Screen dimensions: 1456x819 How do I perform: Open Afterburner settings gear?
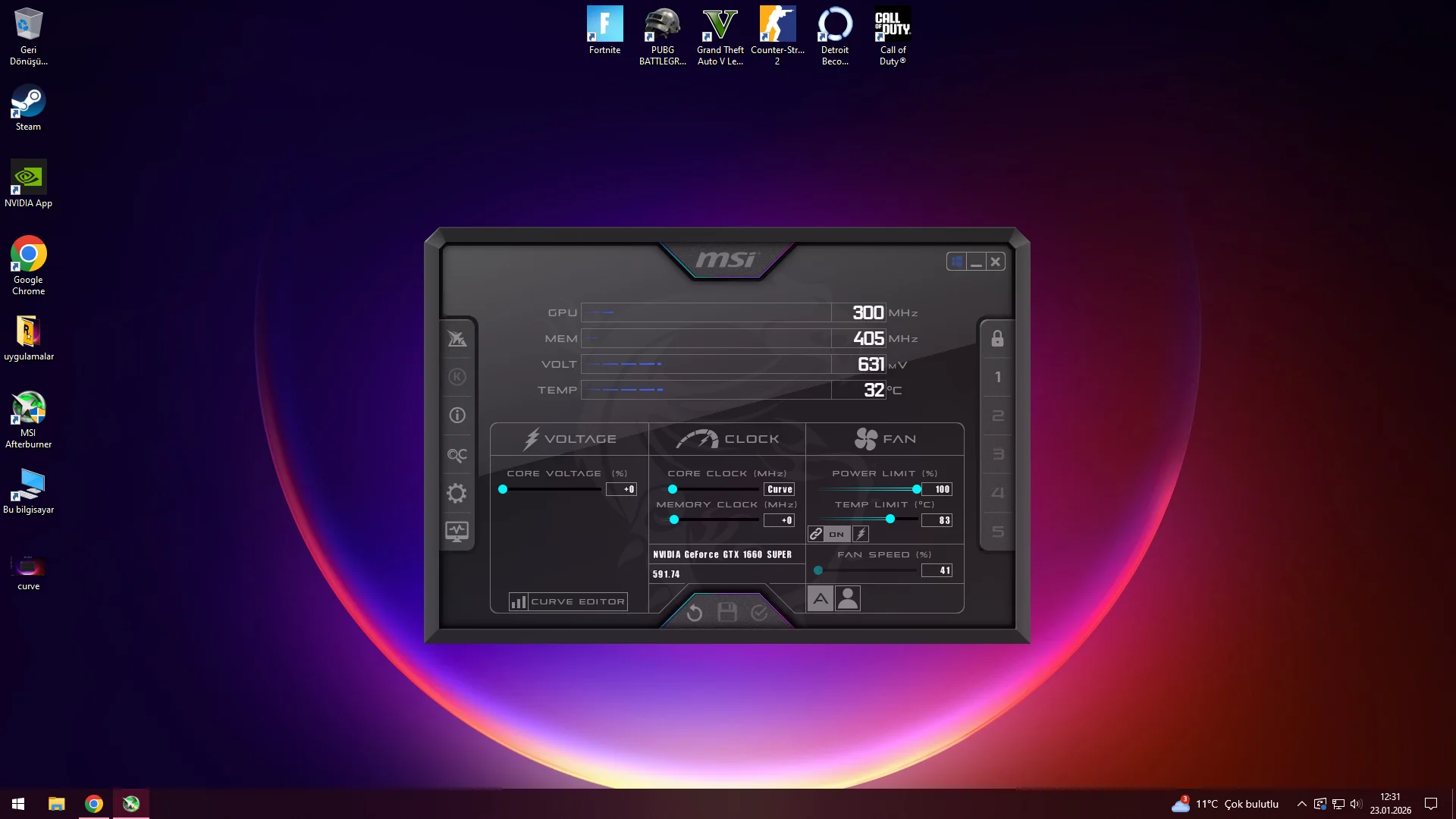point(457,494)
